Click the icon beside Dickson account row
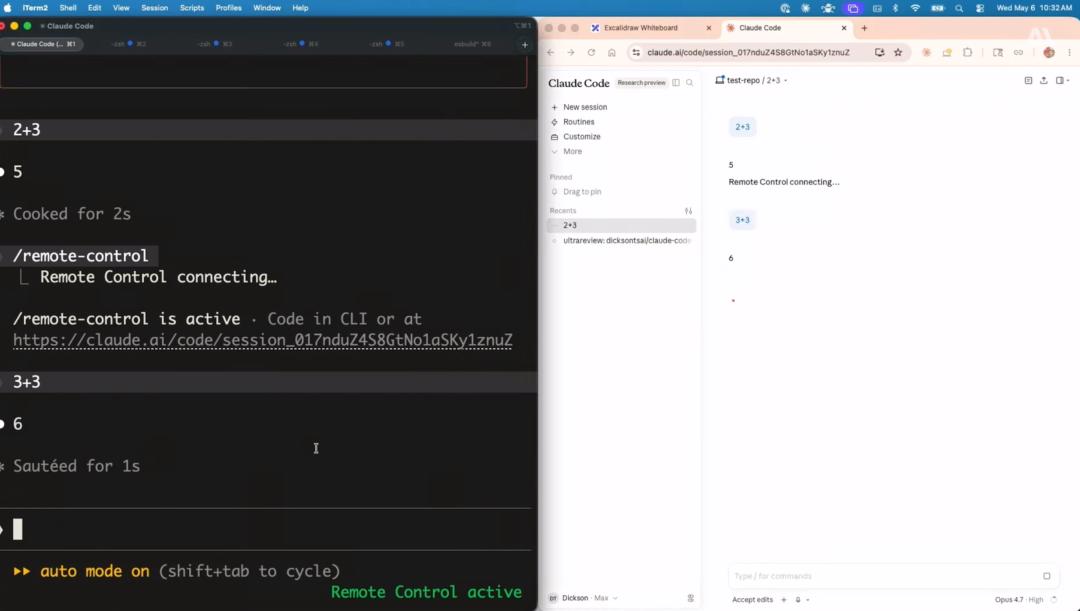Image resolution: width=1080 pixels, height=611 pixels. pos(690,598)
